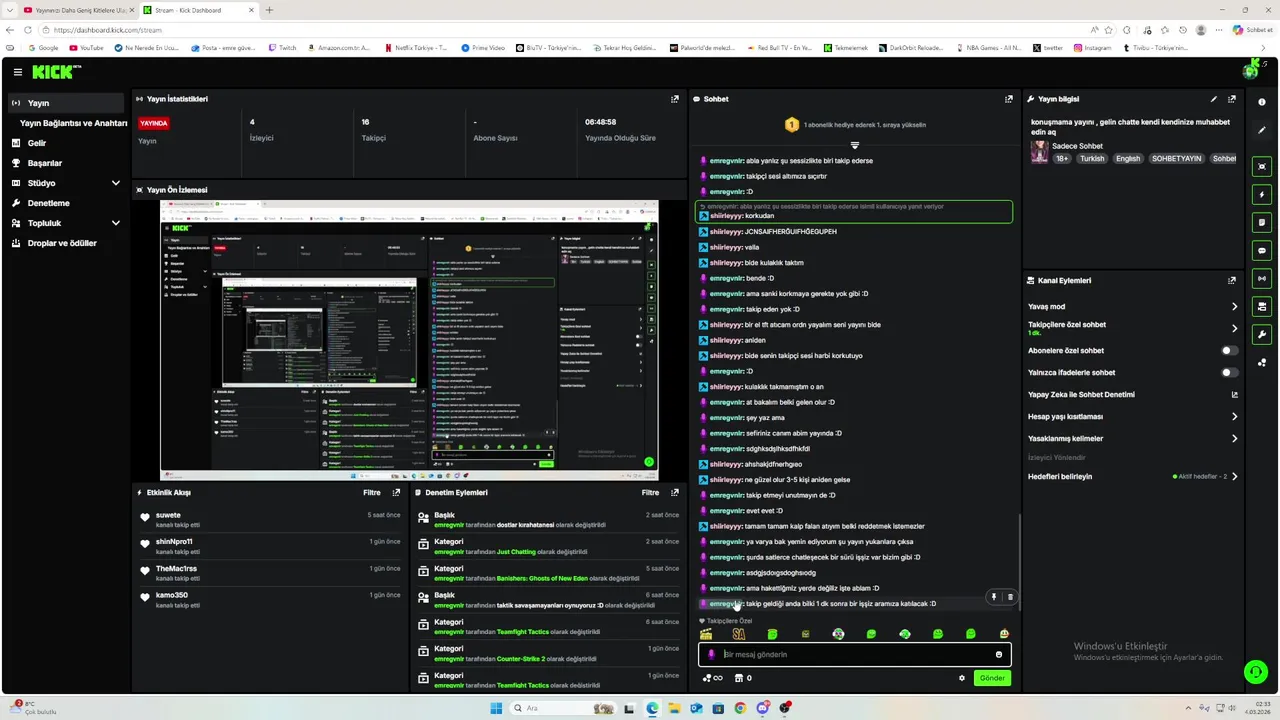Click the KICK logo
Image resolution: width=1280 pixels, height=720 pixels.
[x=54, y=72]
